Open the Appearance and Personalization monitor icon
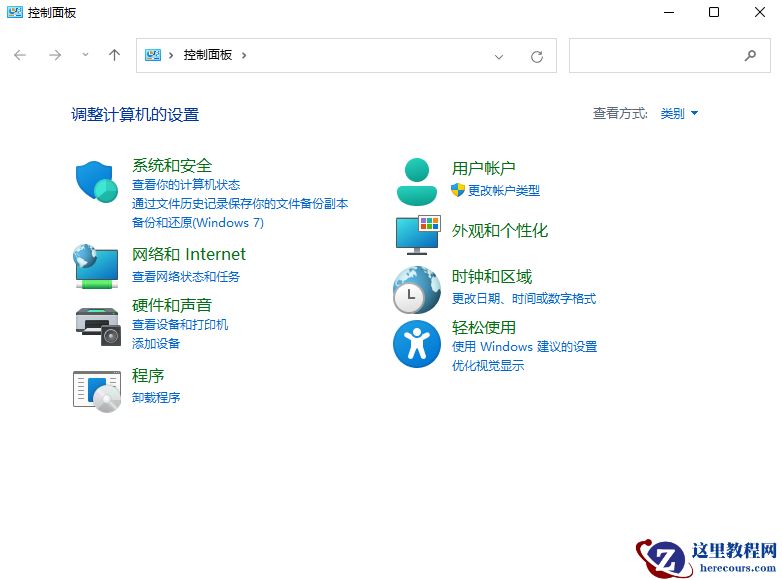Screen dimensions: 782x580 (418, 235)
